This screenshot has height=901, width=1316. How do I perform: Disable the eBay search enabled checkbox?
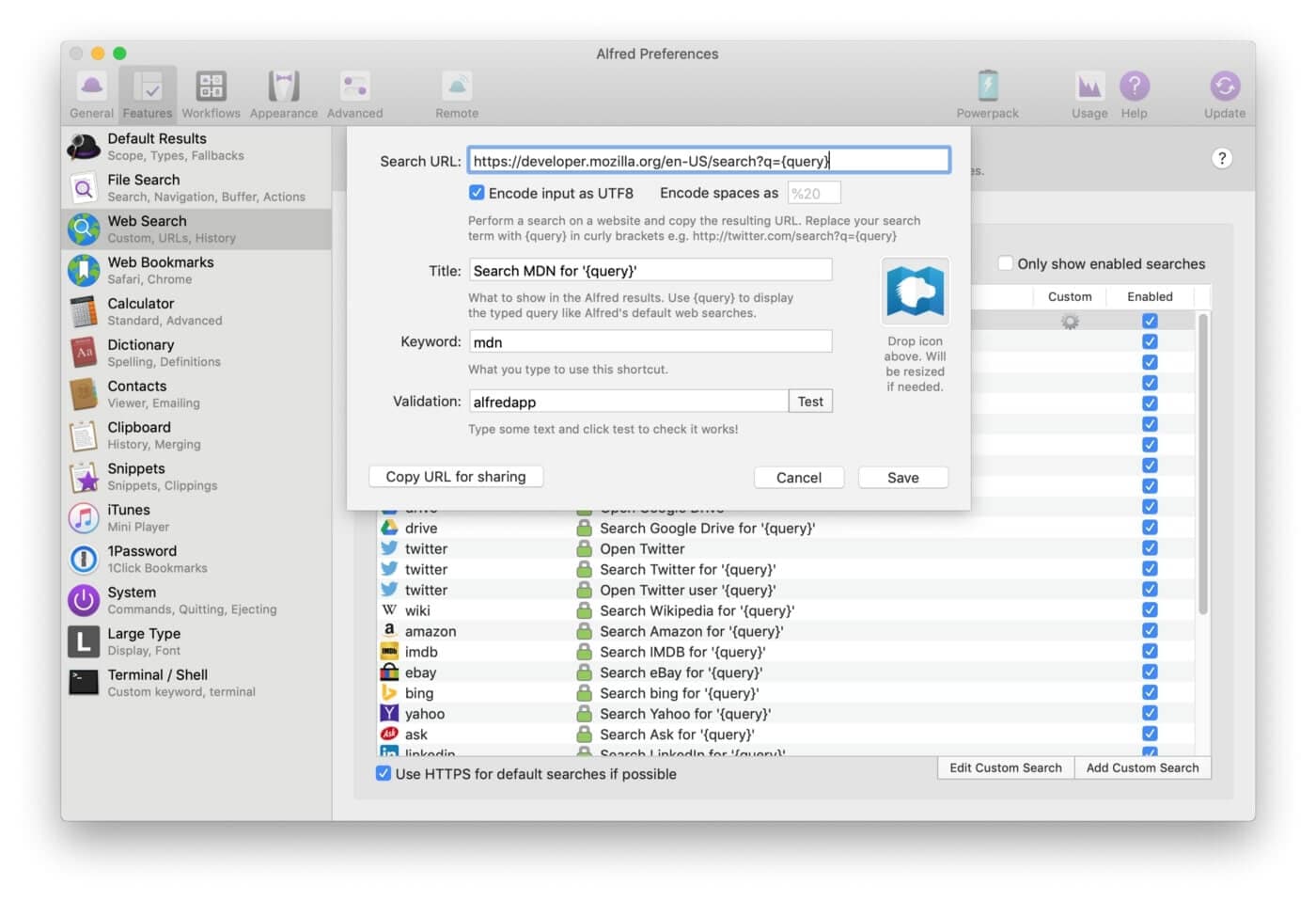1150,672
